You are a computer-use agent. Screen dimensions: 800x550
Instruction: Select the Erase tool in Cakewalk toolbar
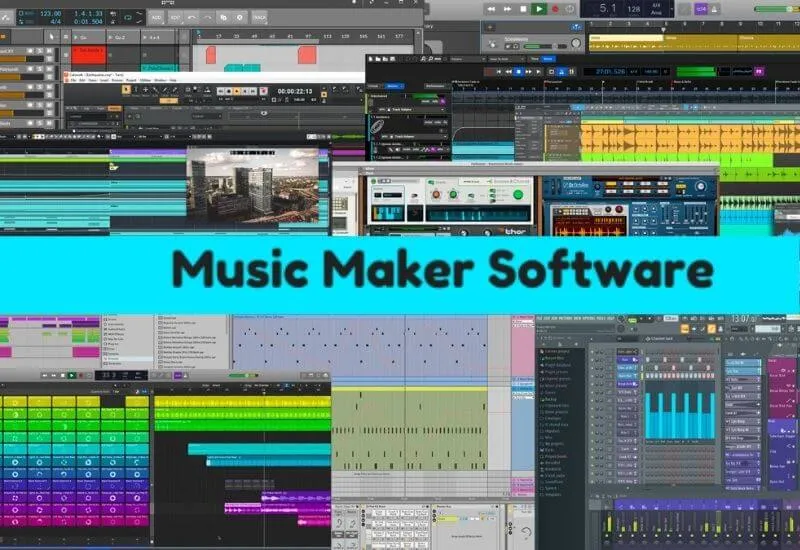[175, 89]
